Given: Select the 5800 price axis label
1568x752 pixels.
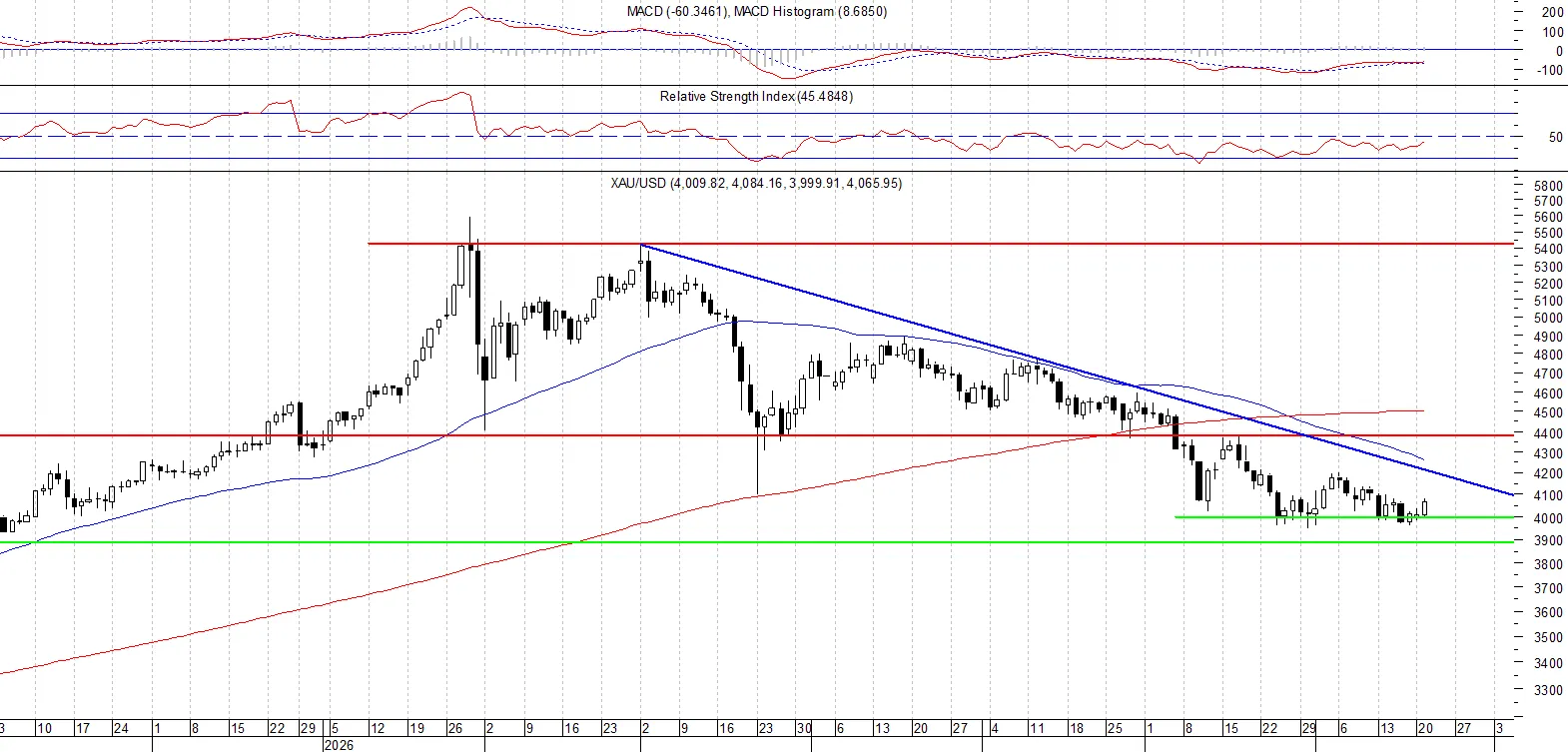Looking at the screenshot, I should (1548, 187).
